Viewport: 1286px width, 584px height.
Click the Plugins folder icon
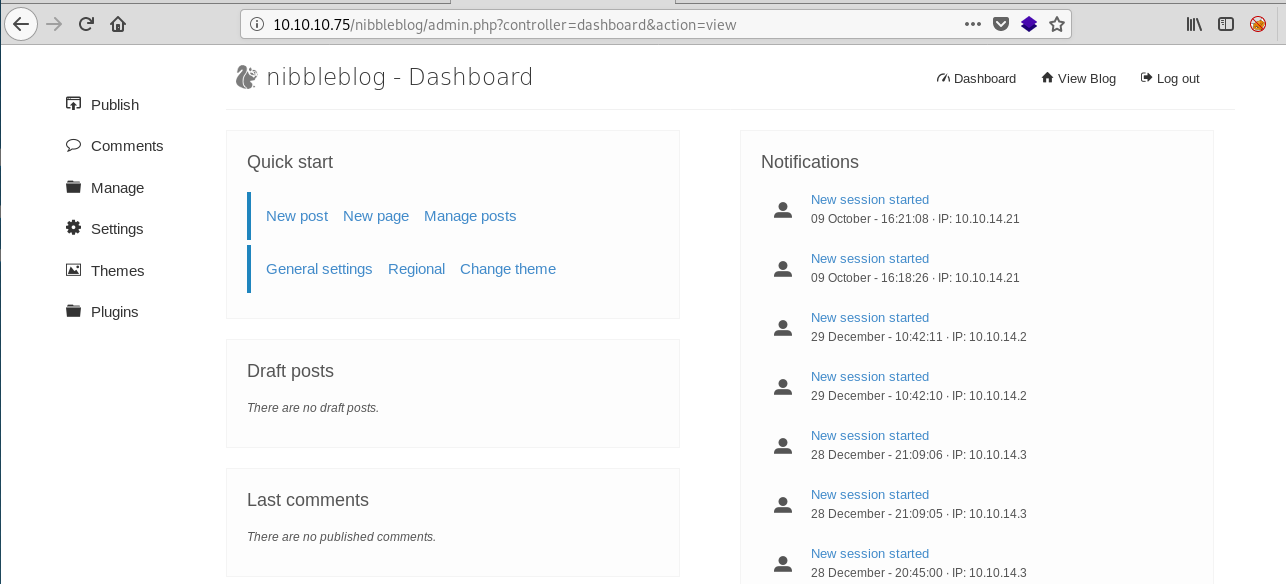tap(73, 311)
